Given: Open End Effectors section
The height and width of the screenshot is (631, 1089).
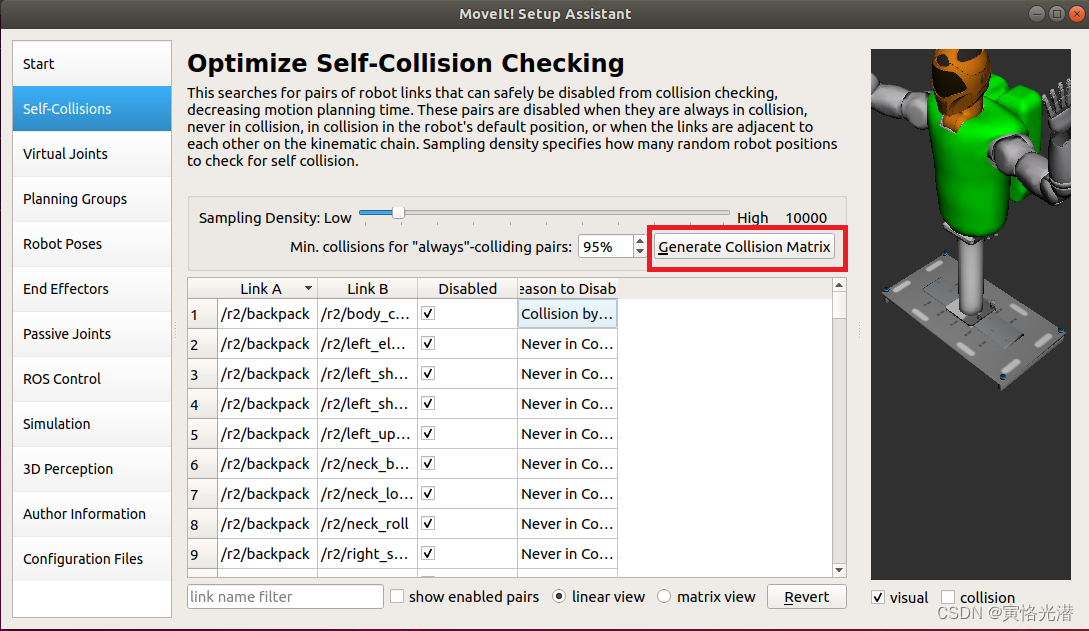Looking at the screenshot, I should tap(92, 289).
